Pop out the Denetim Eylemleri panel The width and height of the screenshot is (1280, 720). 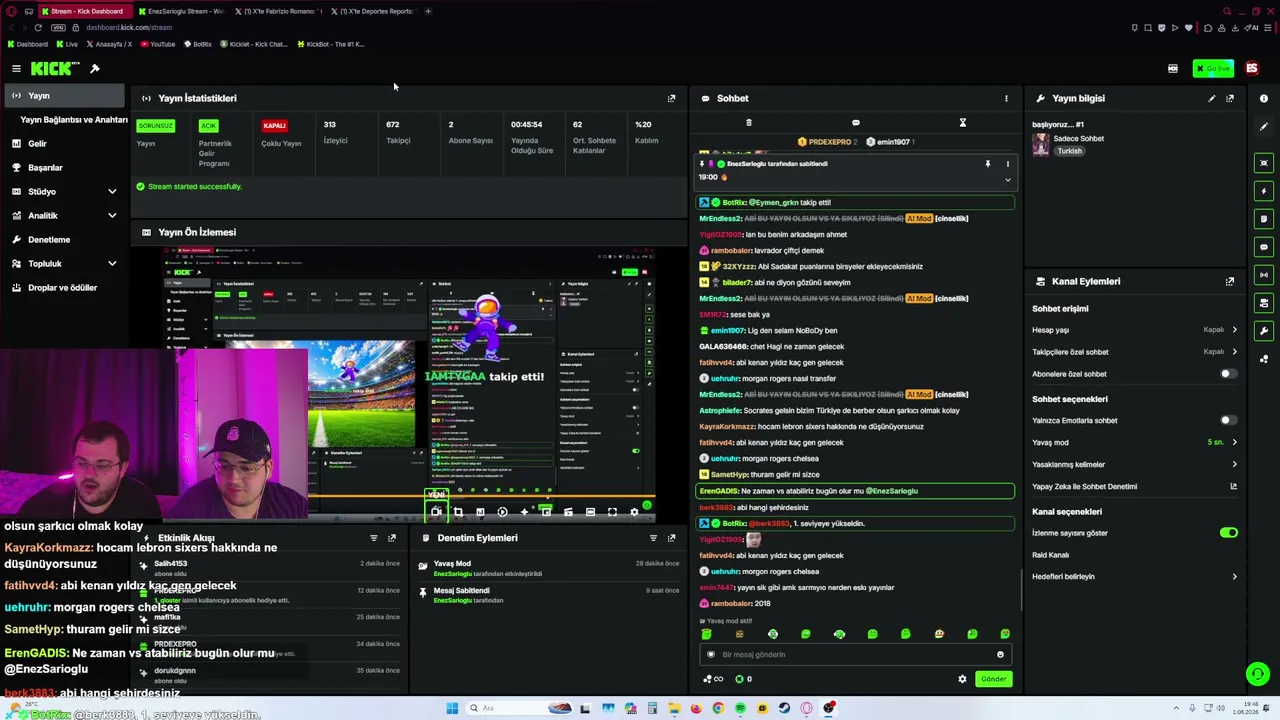(x=671, y=538)
